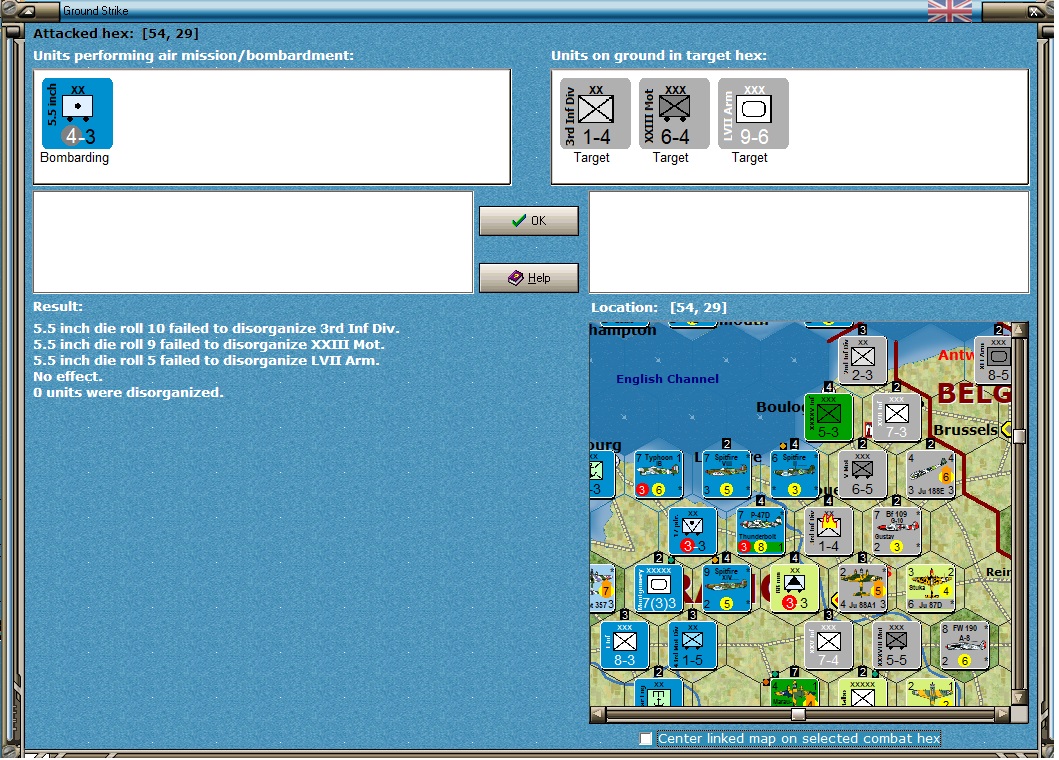The height and width of the screenshot is (760, 1059).
Task: Click the blue 8-3 infantry corps counter
Action: (x=625, y=645)
